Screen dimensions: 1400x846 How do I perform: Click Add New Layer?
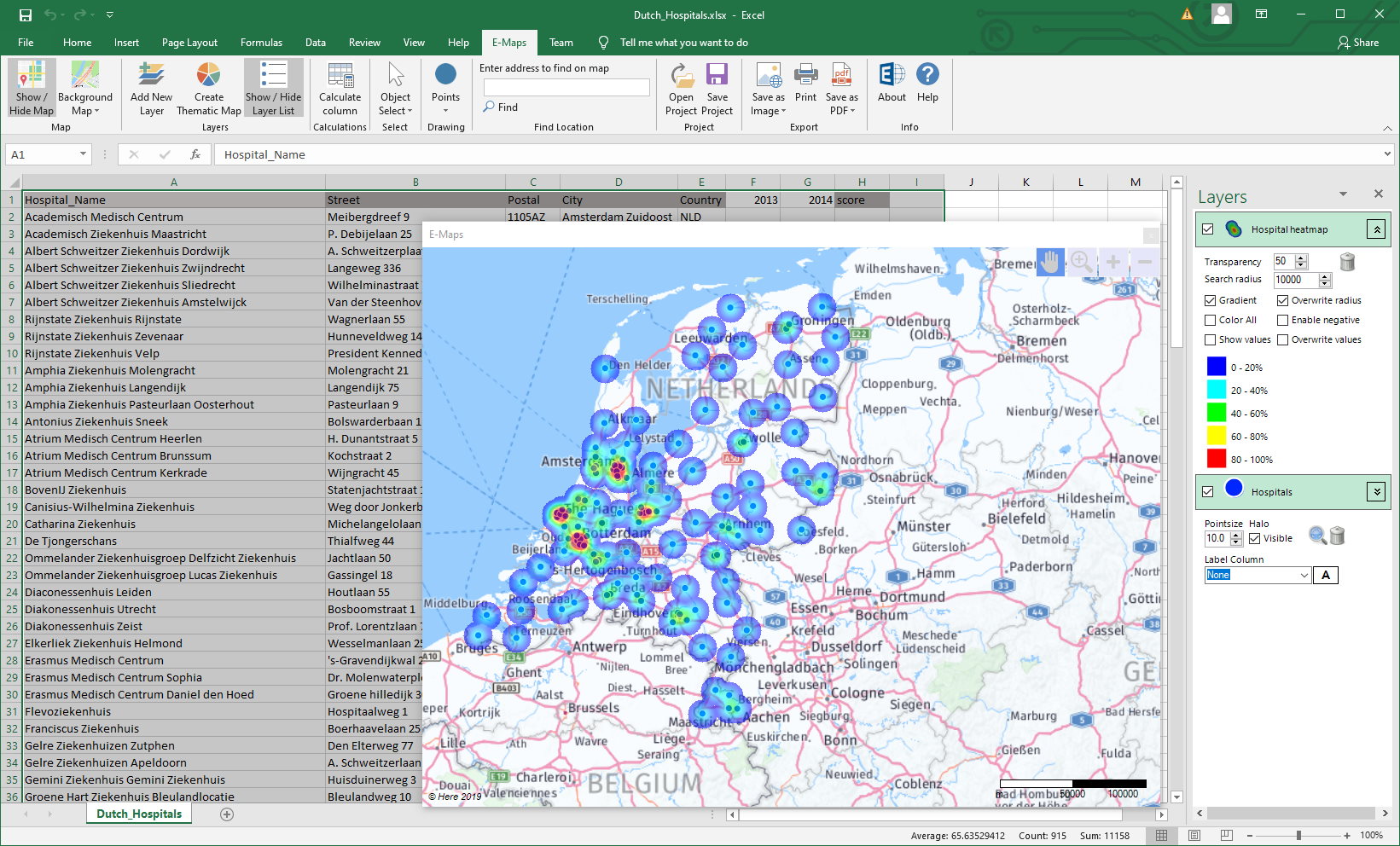click(151, 88)
